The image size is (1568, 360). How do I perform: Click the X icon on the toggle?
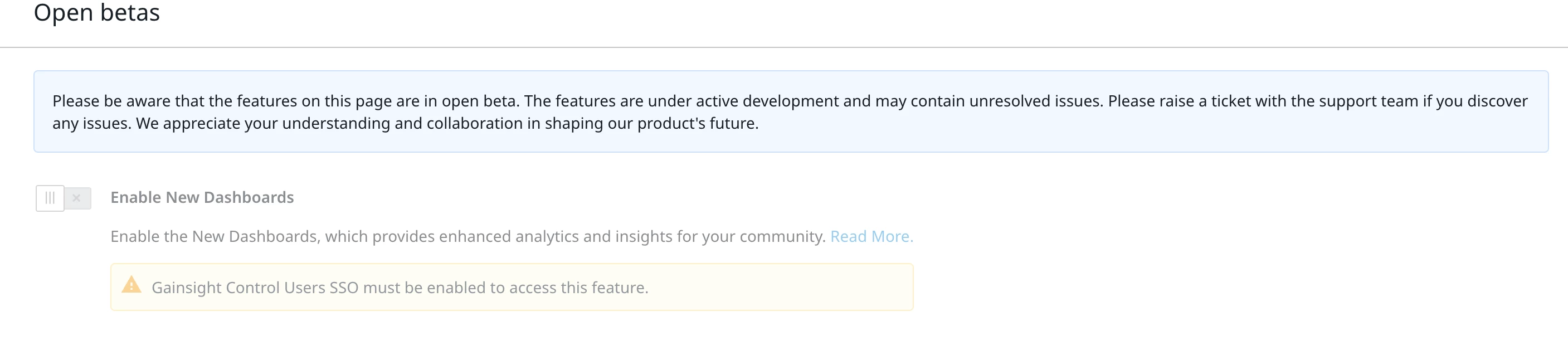point(77,198)
